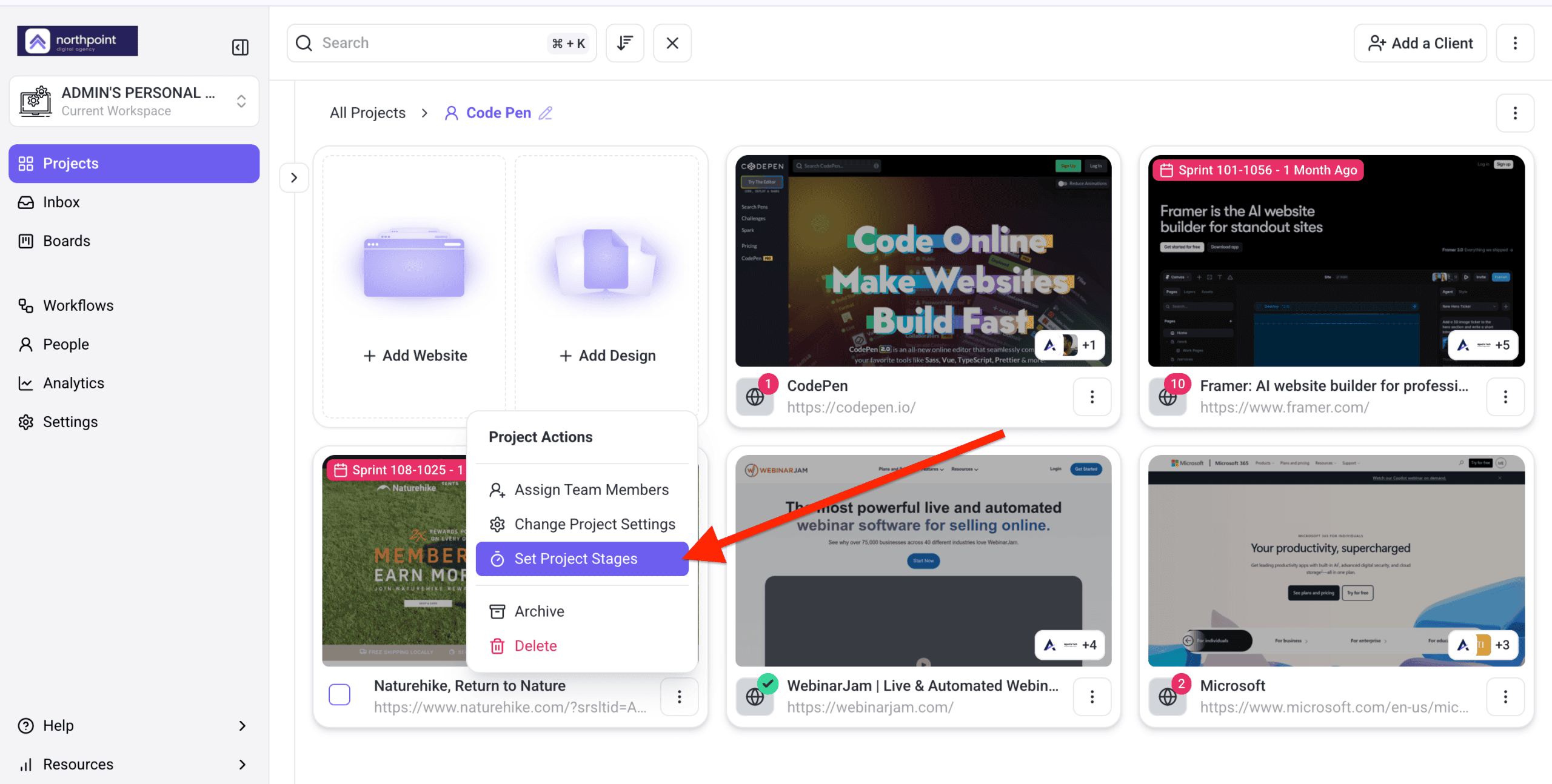Click Framer globe icon with badge 10
This screenshot has width=1552, height=784.
pyautogui.click(x=1168, y=397)
